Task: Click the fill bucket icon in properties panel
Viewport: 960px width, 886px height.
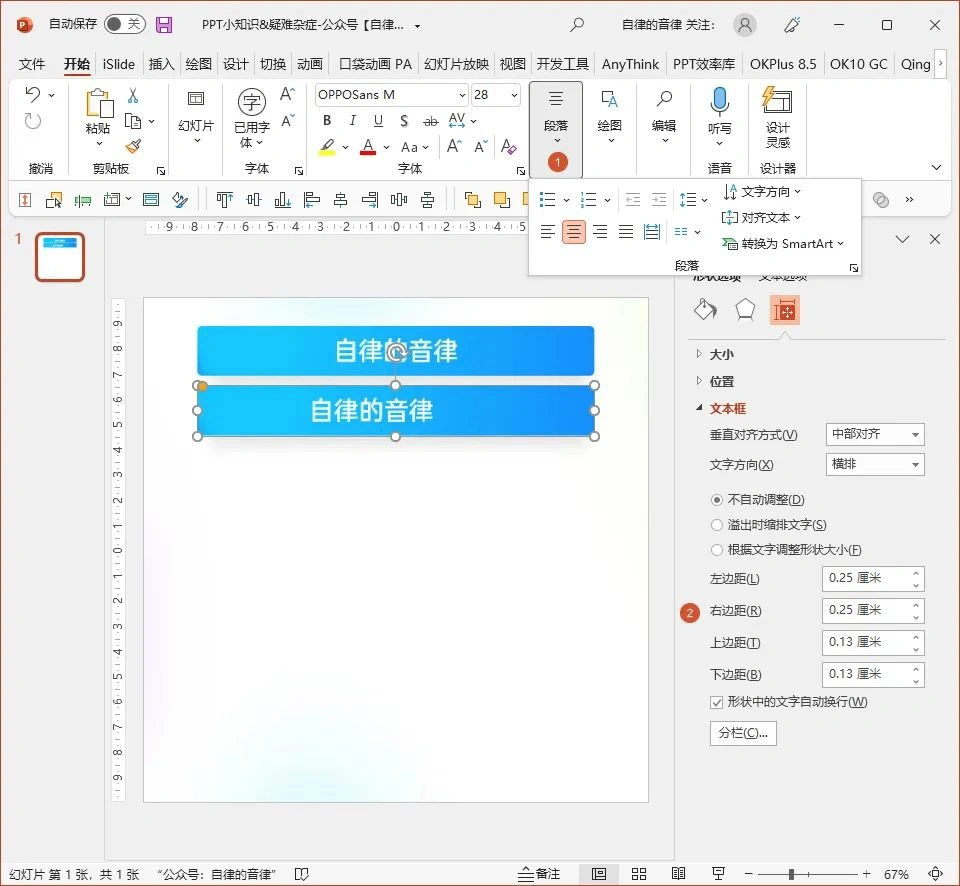Action: point(705,310)
